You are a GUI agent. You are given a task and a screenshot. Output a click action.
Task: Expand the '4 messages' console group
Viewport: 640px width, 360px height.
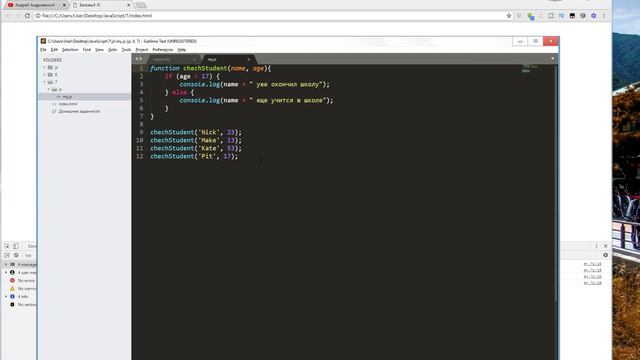pos(6,264)
